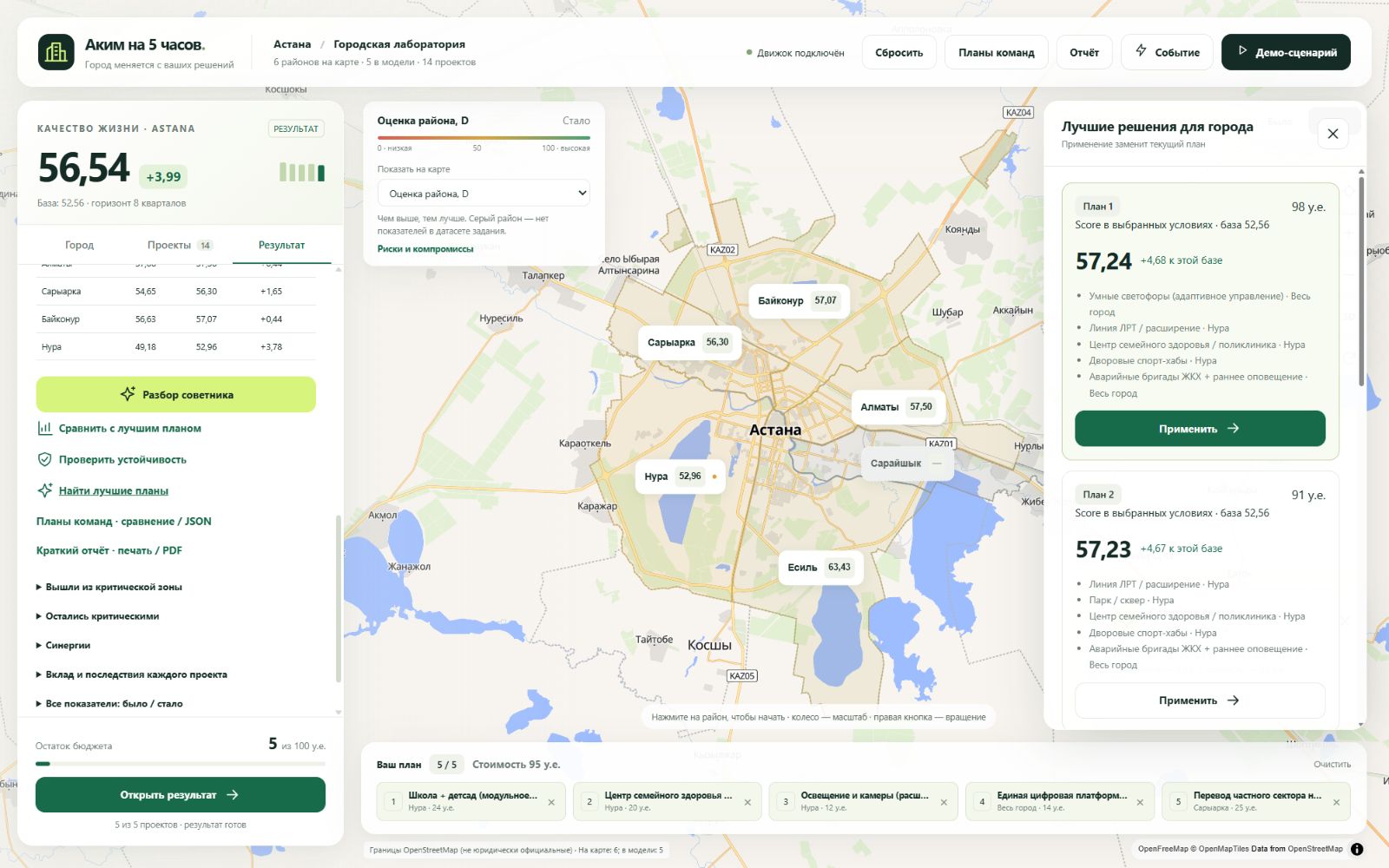Remove the Единая цифровая платформа project chip
This screenshot has width=1389, height=868.
(x=1140, y=802)
